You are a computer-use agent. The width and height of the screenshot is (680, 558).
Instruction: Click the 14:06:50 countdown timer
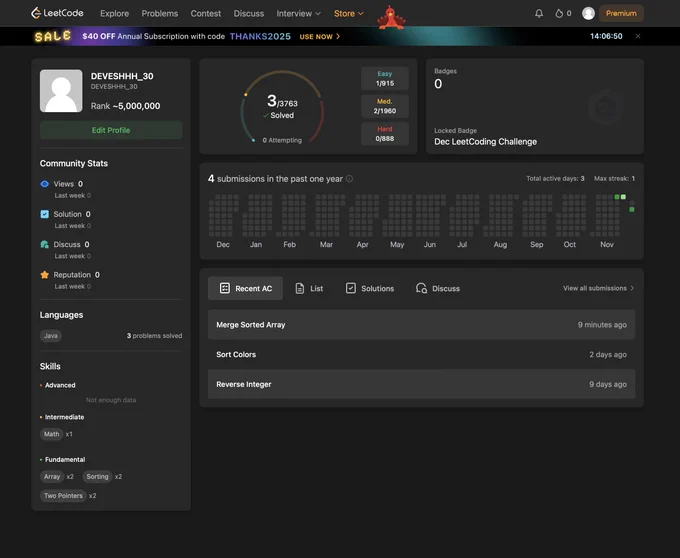click(606, 36)
